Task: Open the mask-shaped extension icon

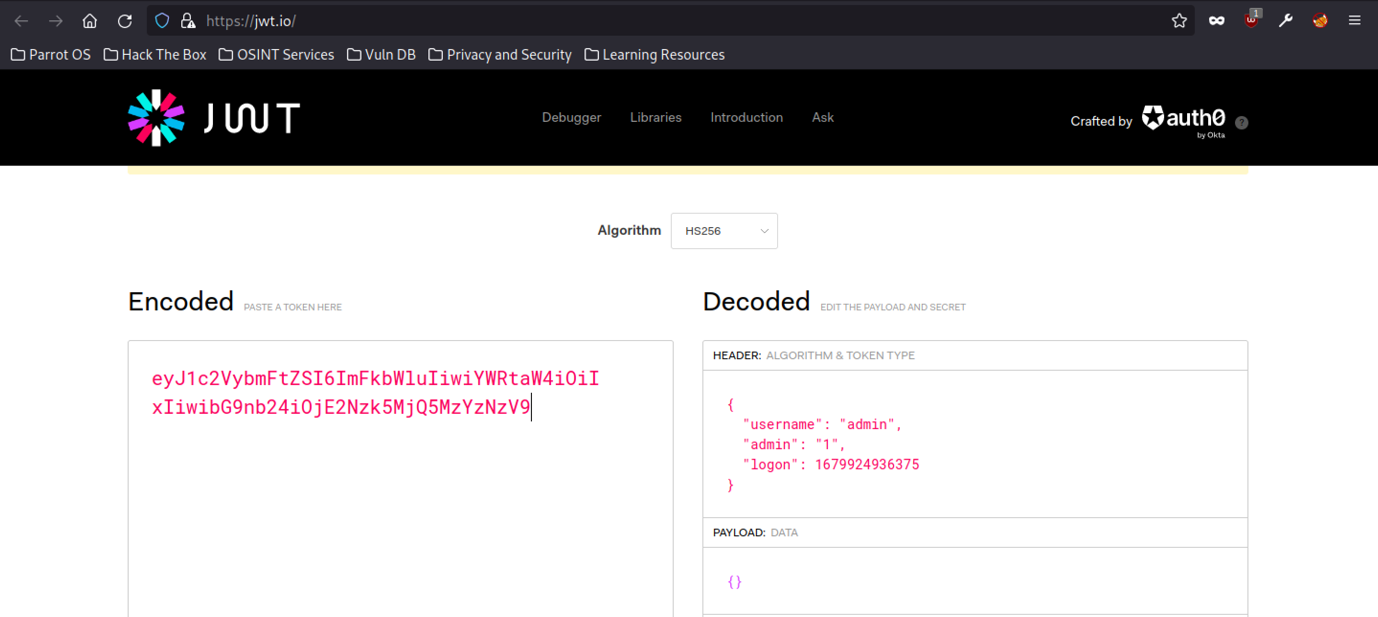Action: click(1216, 21)
